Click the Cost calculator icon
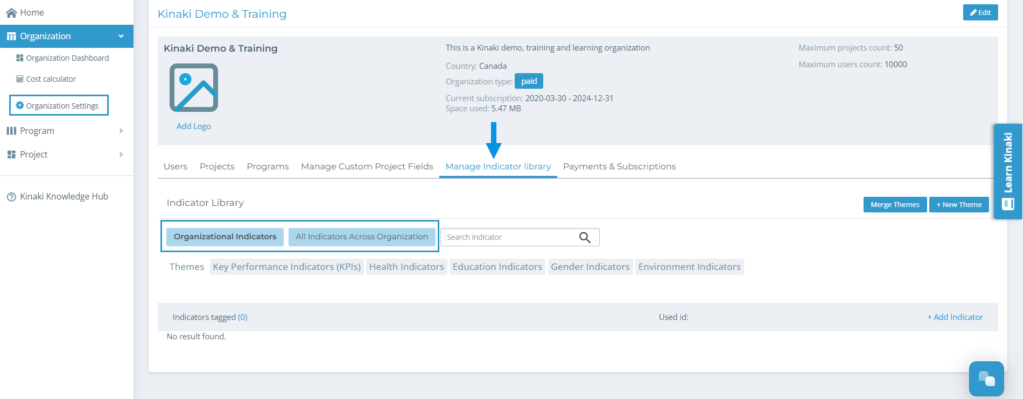Viewport: 1024px width, 399px height. tap(20, 79)
